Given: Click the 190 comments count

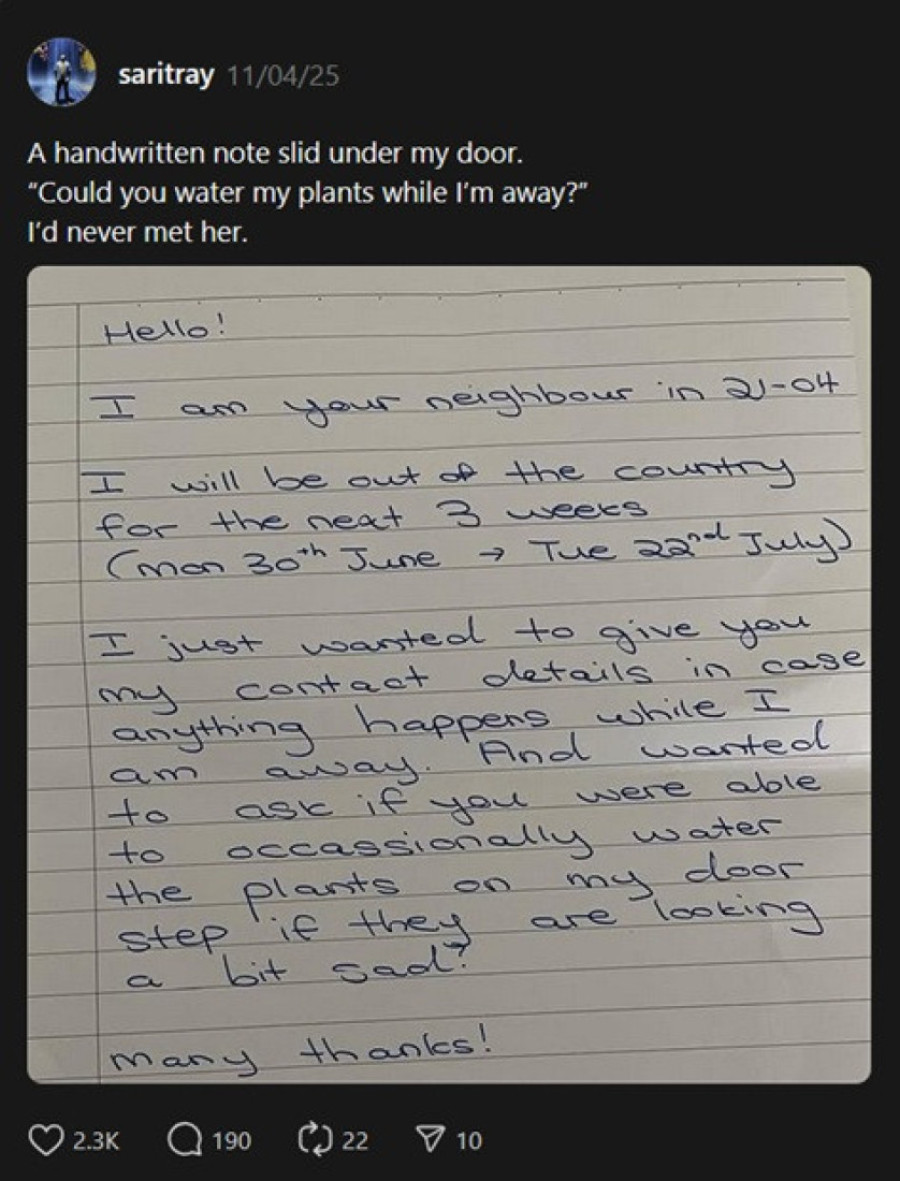Looking at the screenshot, I should pos(231,1140).
